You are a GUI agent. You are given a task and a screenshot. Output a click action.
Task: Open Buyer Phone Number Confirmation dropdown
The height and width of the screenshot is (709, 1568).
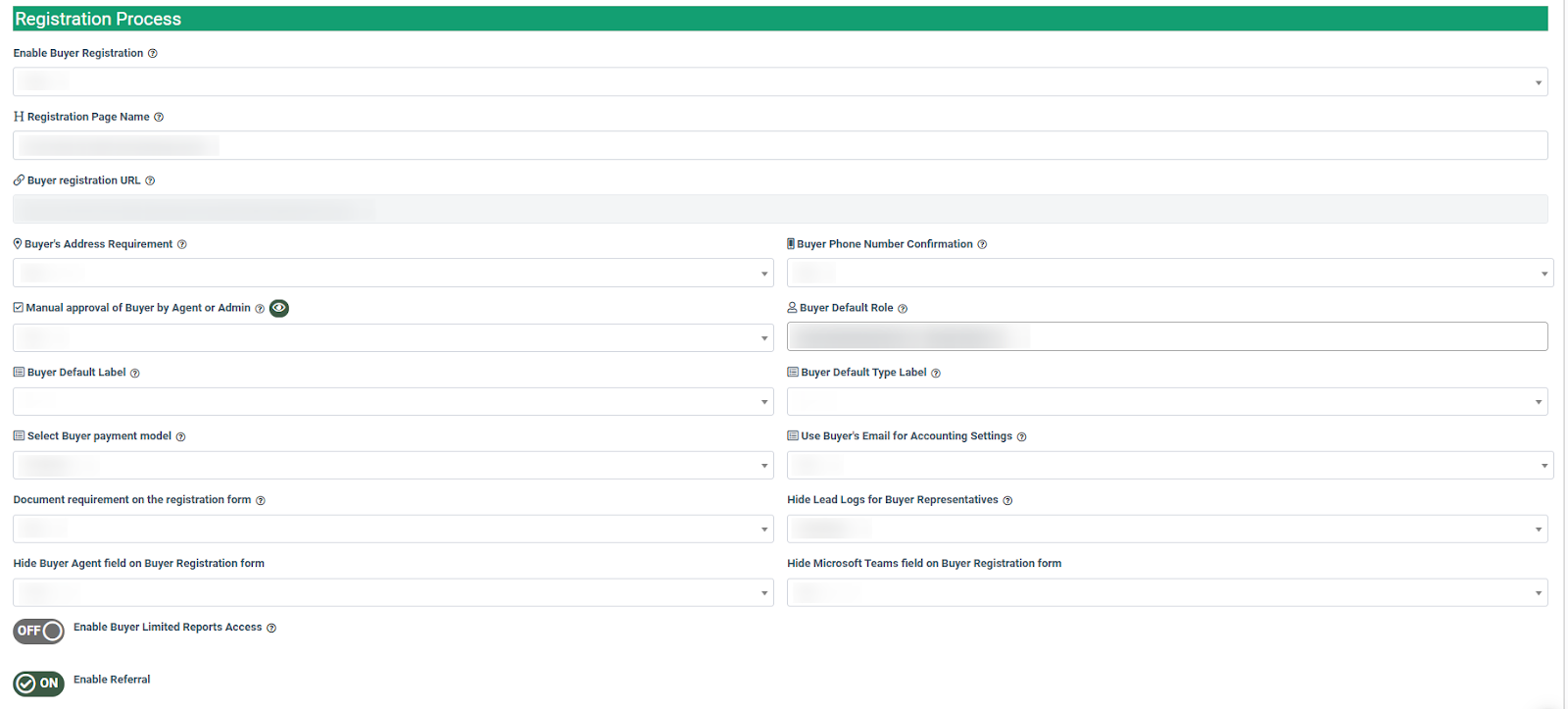1169,274
